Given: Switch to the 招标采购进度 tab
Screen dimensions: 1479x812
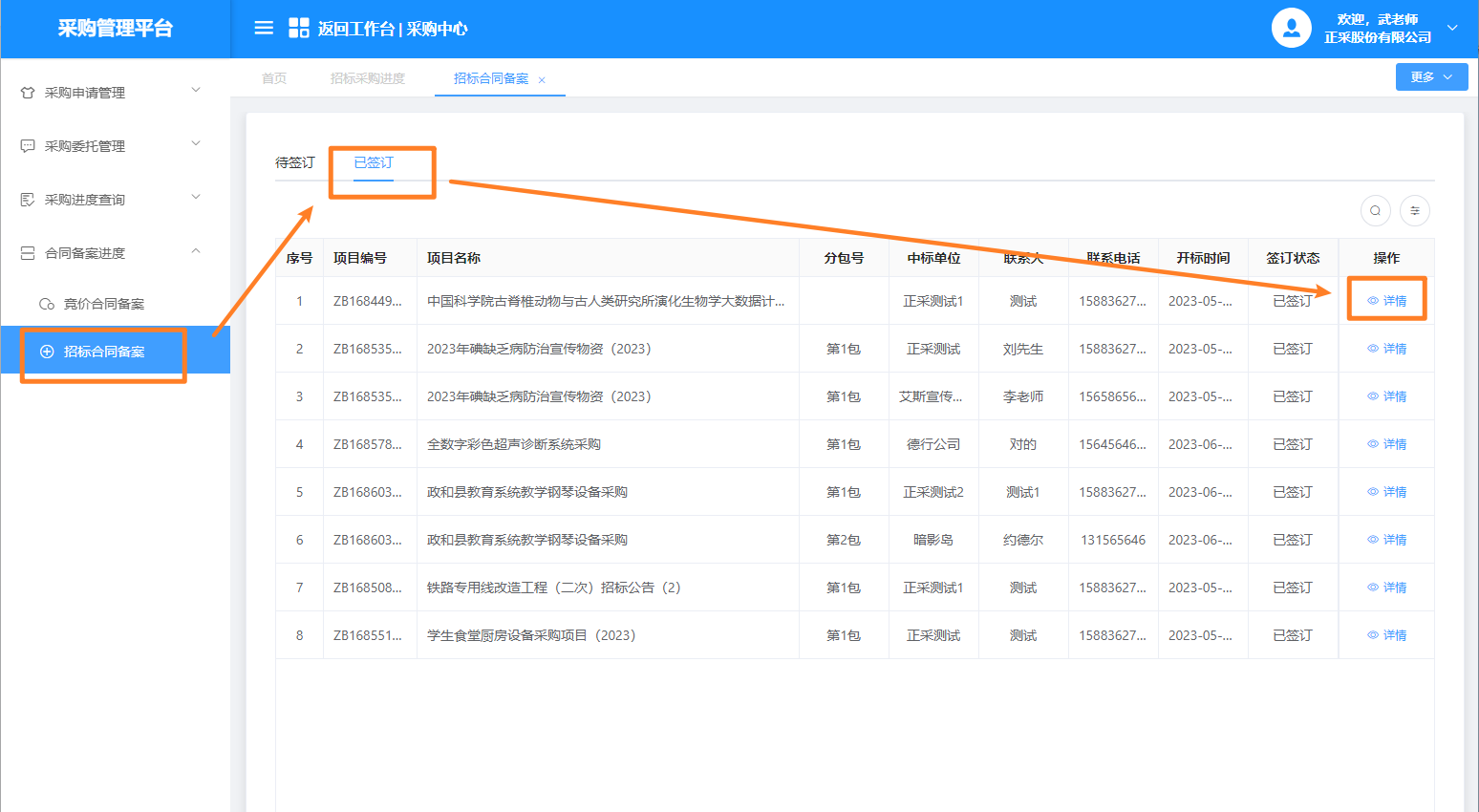Looking at the screenshot, I should (x=367, y=78).
